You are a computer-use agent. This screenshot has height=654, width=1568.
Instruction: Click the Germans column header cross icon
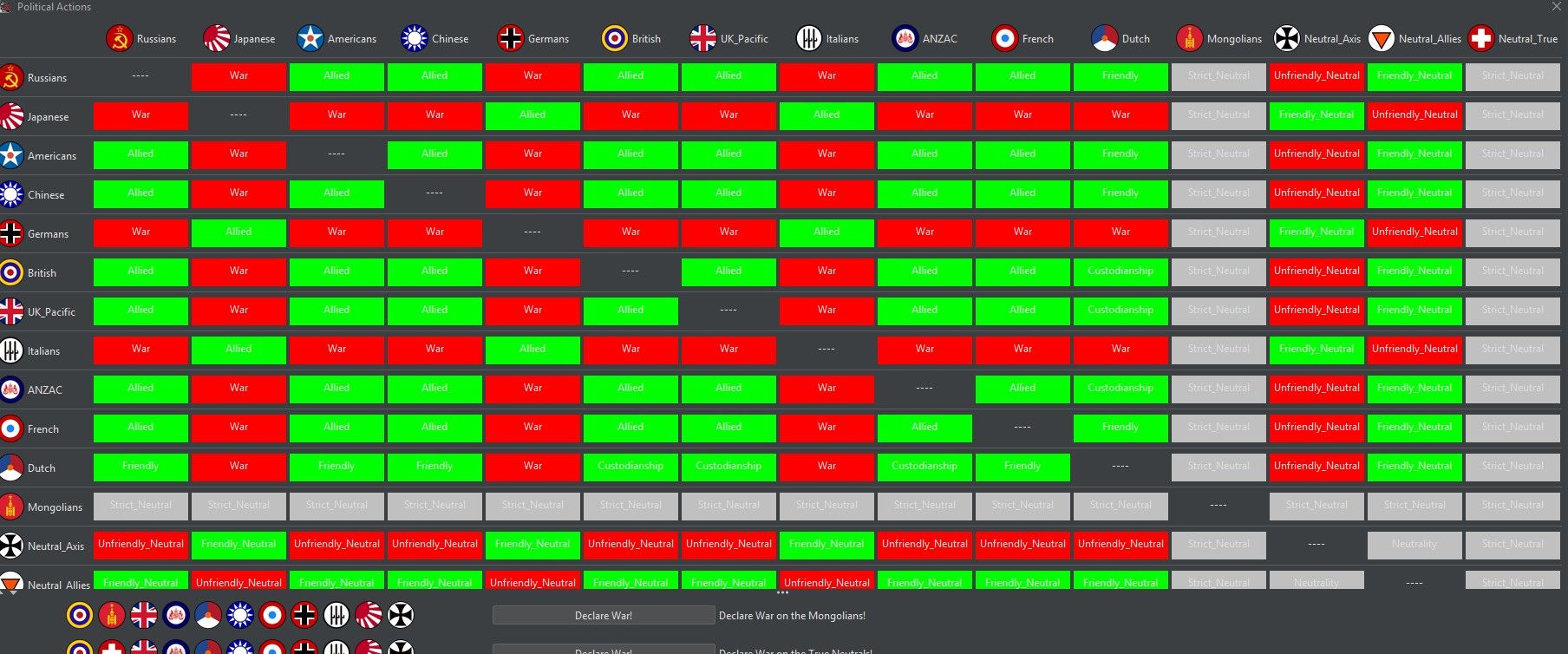click(510, 38)
